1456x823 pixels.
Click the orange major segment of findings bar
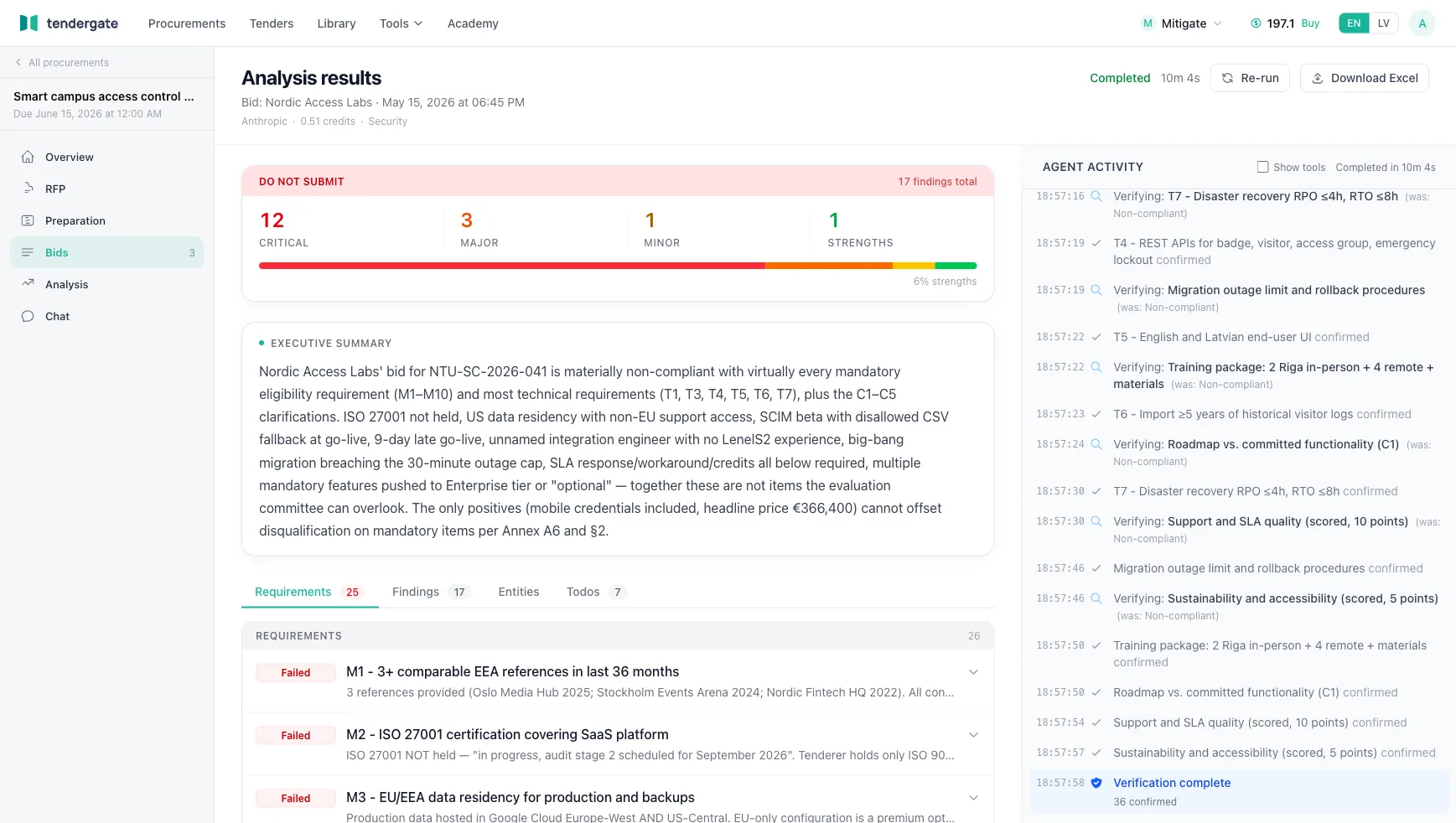pos(829,266)
